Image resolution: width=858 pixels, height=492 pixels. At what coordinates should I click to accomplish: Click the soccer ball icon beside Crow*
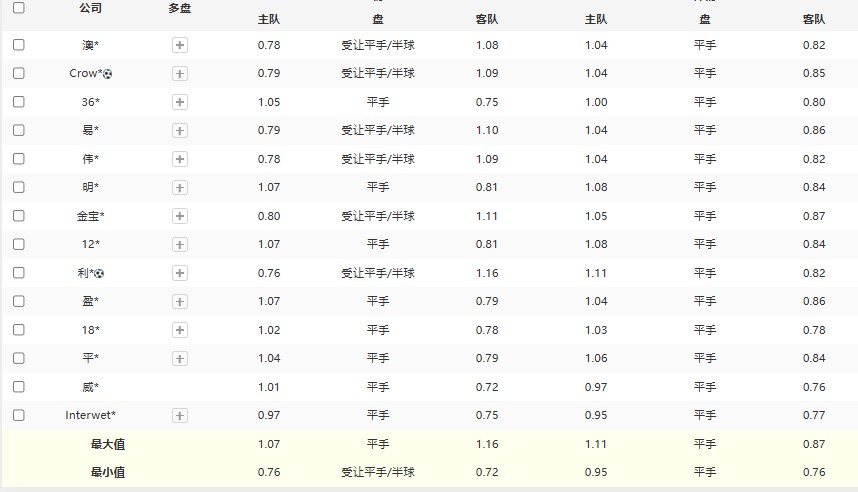pos(108,74)
